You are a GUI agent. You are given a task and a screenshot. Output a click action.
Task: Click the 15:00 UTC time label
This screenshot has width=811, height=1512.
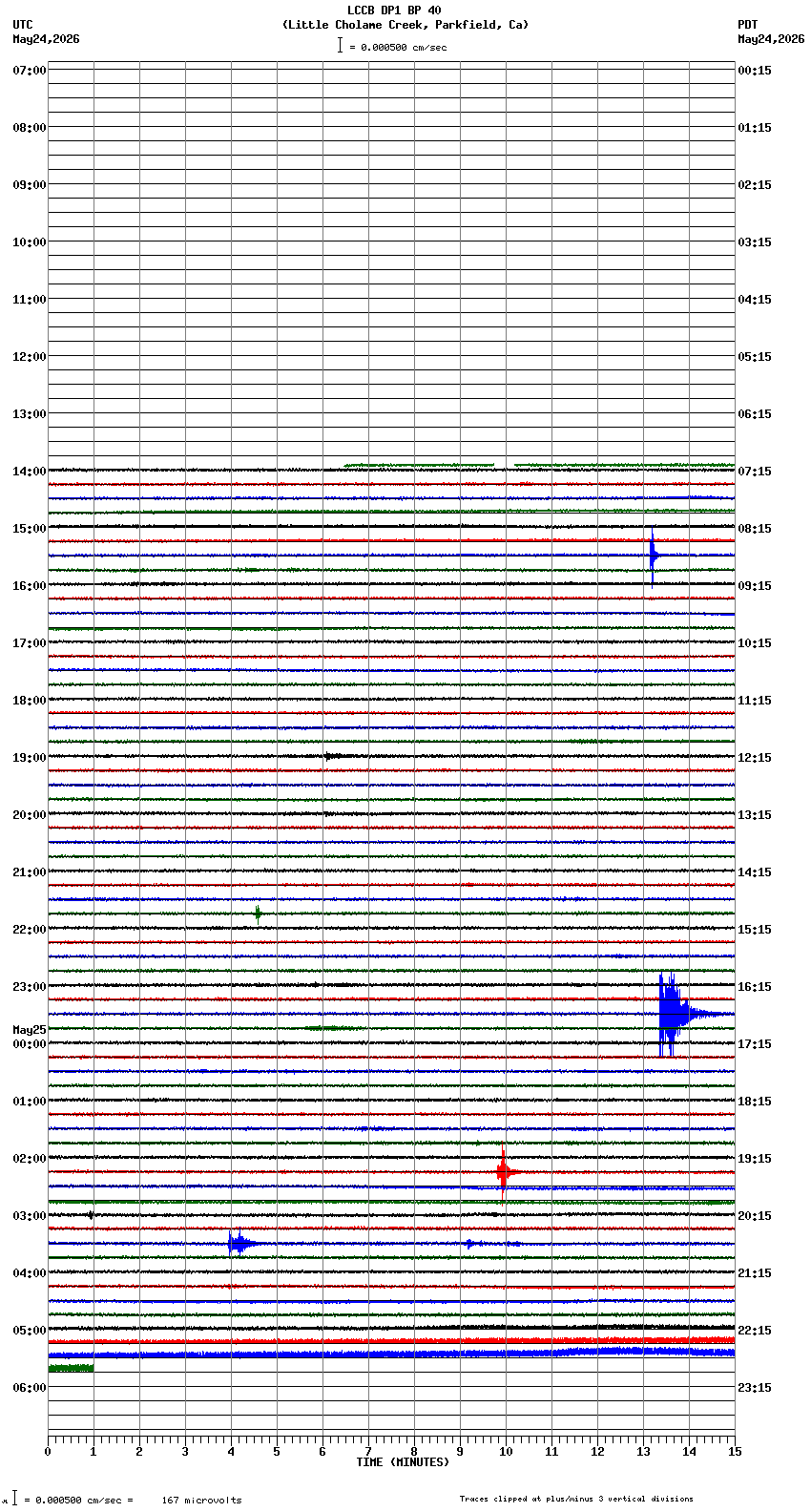pos(30,529)
